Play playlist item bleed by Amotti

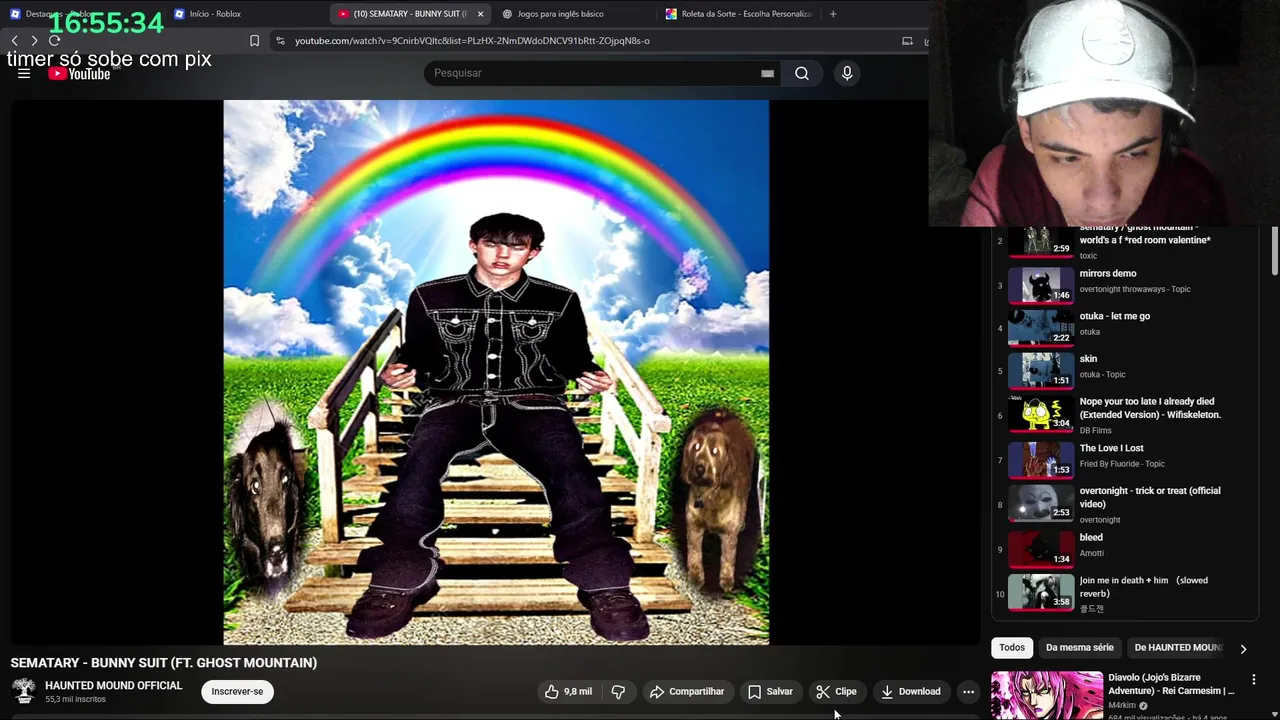pos(1125,548)
